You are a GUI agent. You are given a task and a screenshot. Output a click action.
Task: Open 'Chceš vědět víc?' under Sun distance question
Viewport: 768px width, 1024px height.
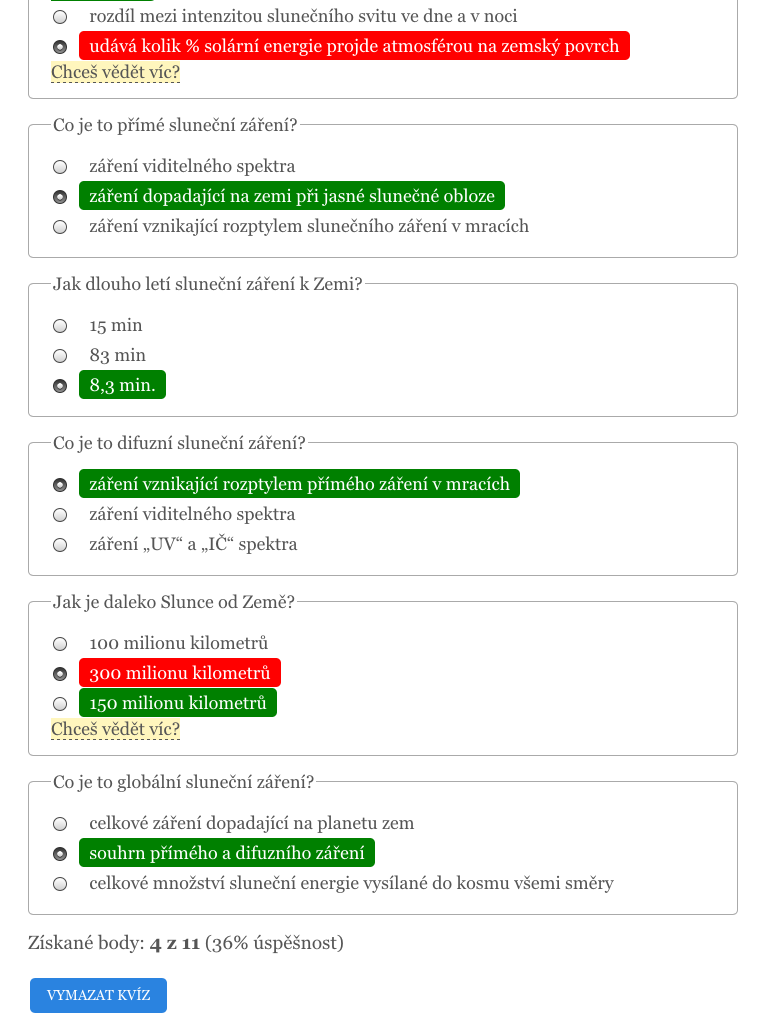pyautogui.click(x=115, y=729)
